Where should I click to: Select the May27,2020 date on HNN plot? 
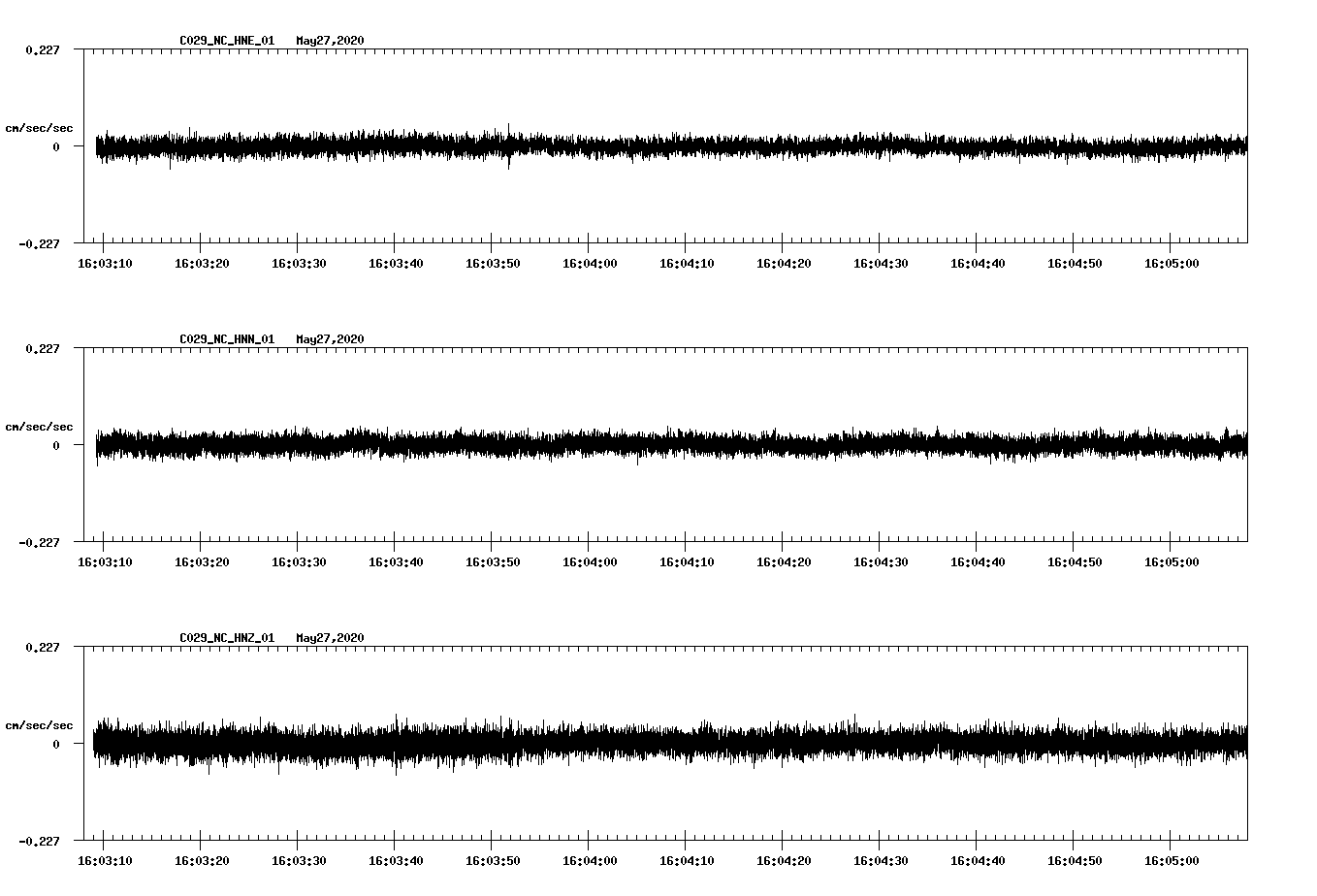(330, 339)
